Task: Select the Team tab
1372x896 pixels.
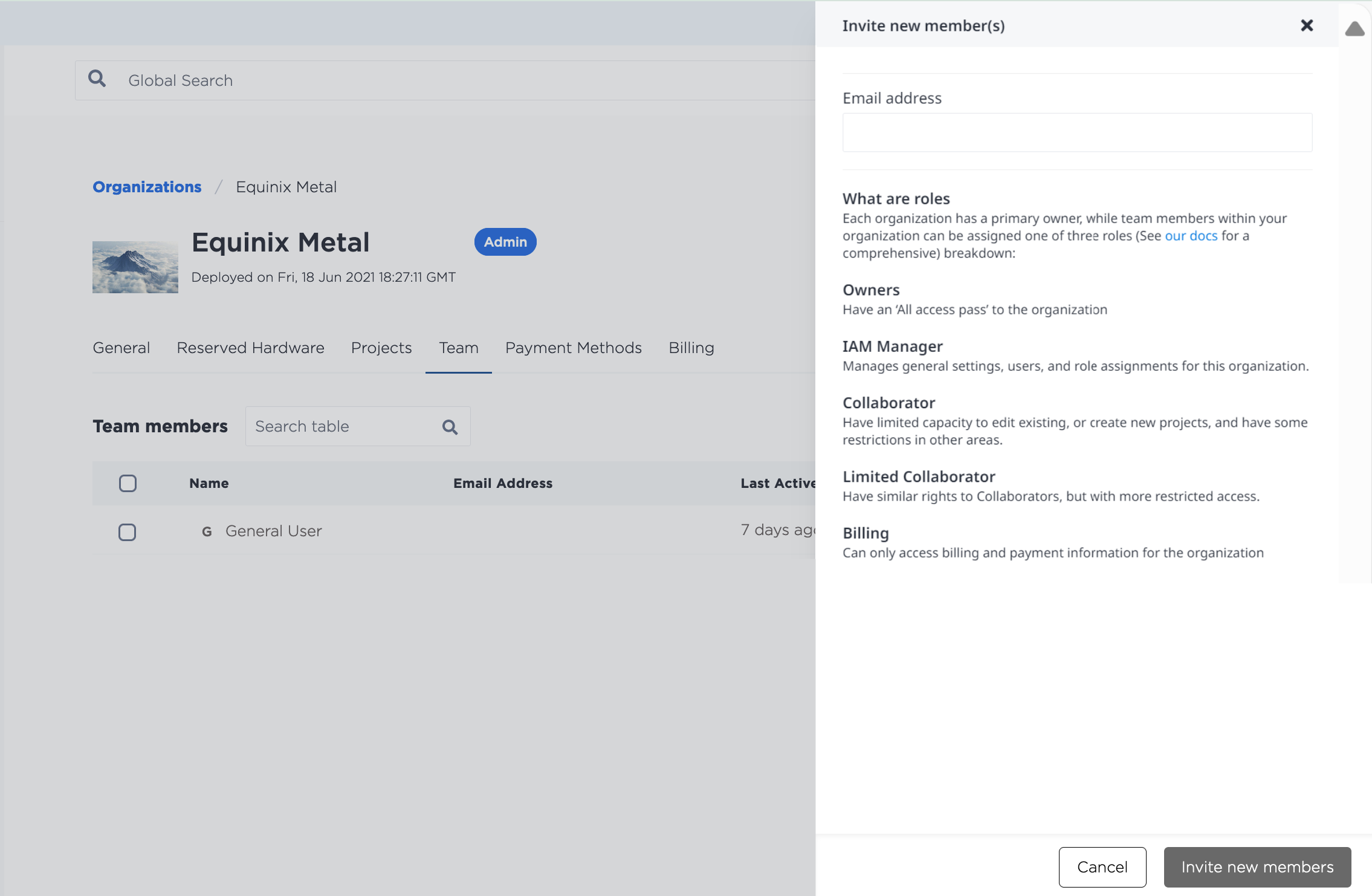Action: click(459, 348)
